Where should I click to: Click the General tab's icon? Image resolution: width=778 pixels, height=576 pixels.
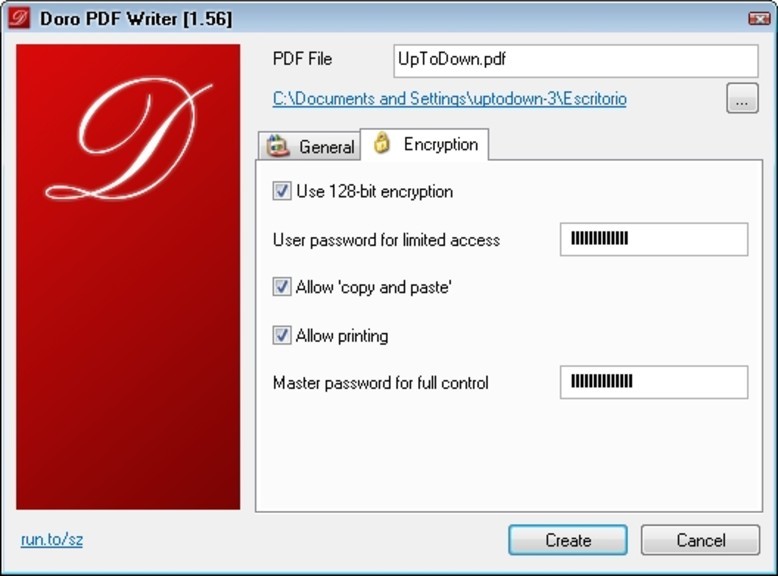coord(277,146)
